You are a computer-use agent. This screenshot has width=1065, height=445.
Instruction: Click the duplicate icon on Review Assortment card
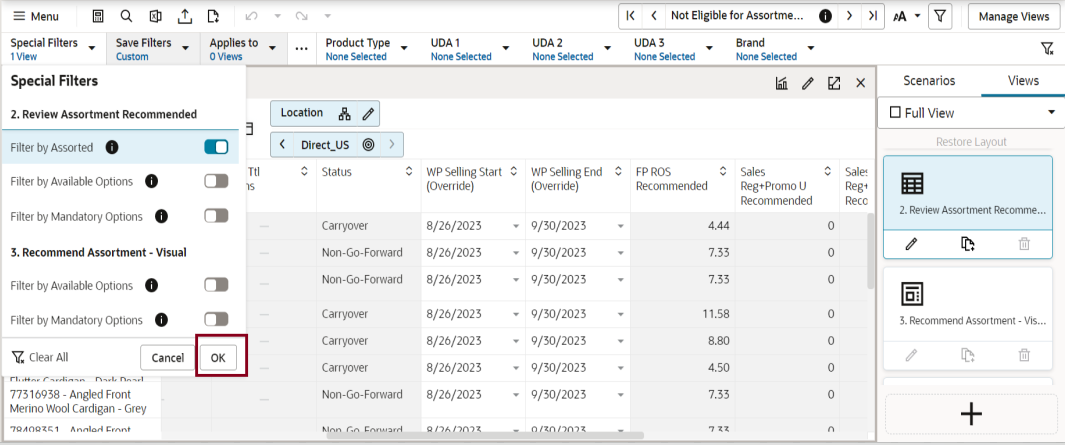[x=968, y=244]
